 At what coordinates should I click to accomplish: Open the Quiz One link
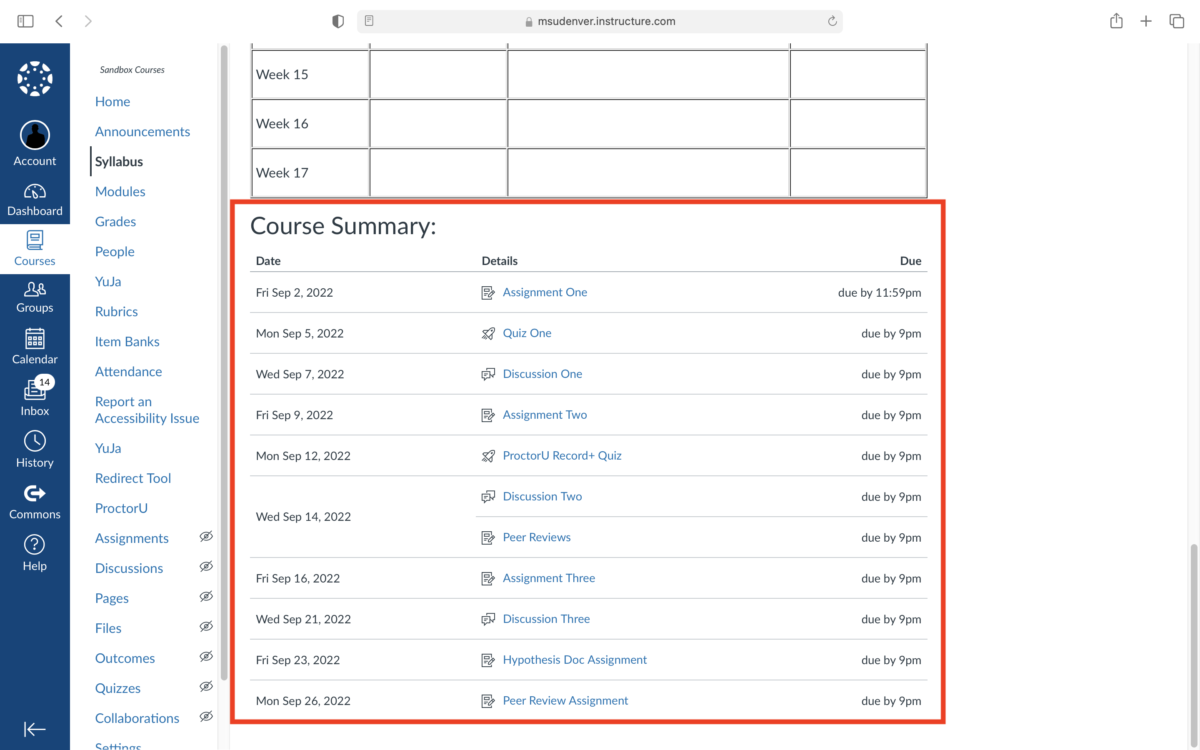tap(527, 333)
